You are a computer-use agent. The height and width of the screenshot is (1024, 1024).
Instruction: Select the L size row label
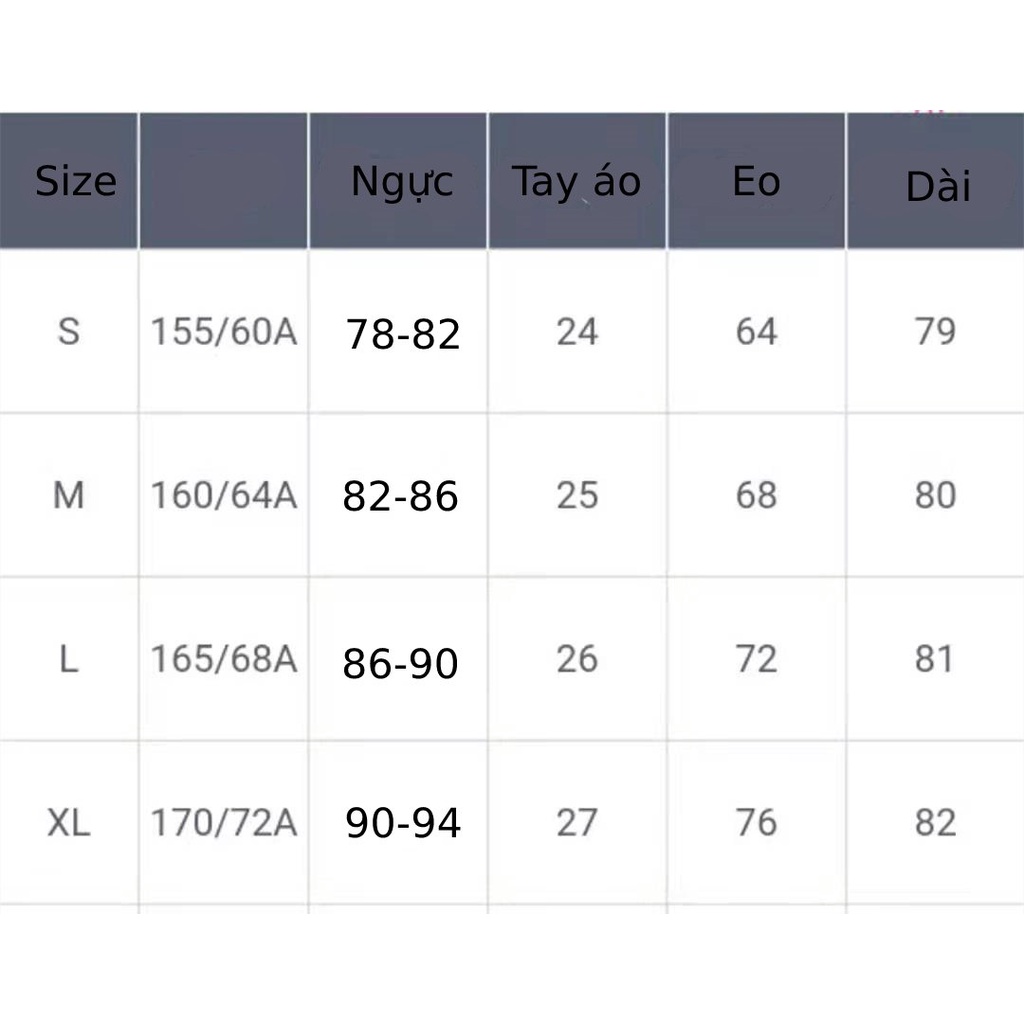(68, 659)
